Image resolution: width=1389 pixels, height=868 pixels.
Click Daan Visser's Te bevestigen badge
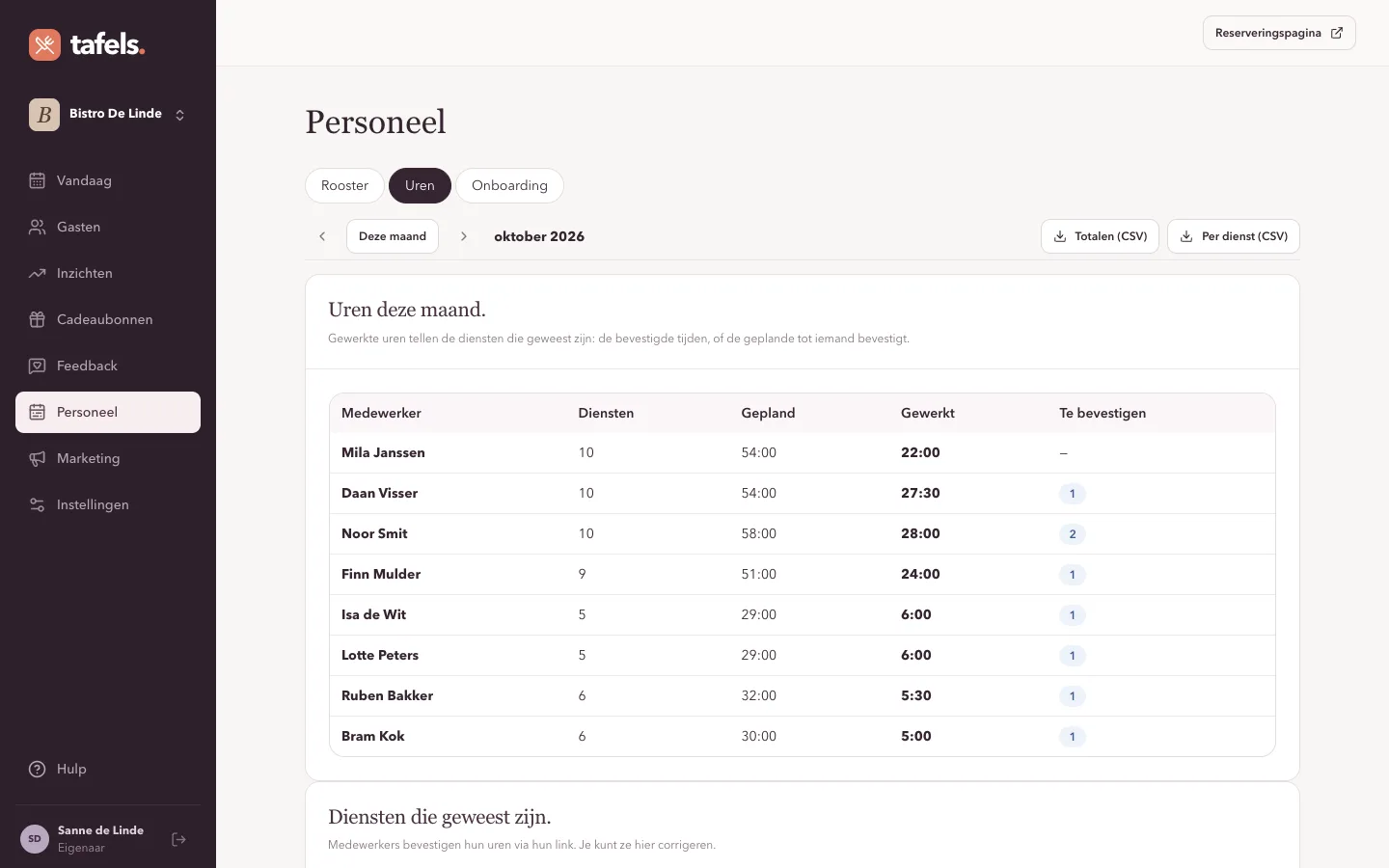(1073, 494)
